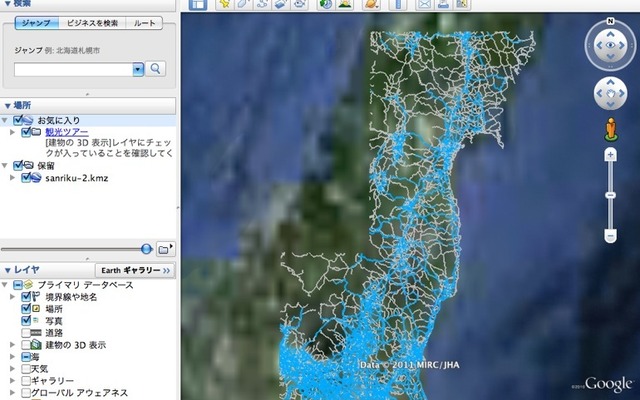Click the right arrow on the hand move joystick
This screenshot has height=400, width=640.
[x=622, y=93]
